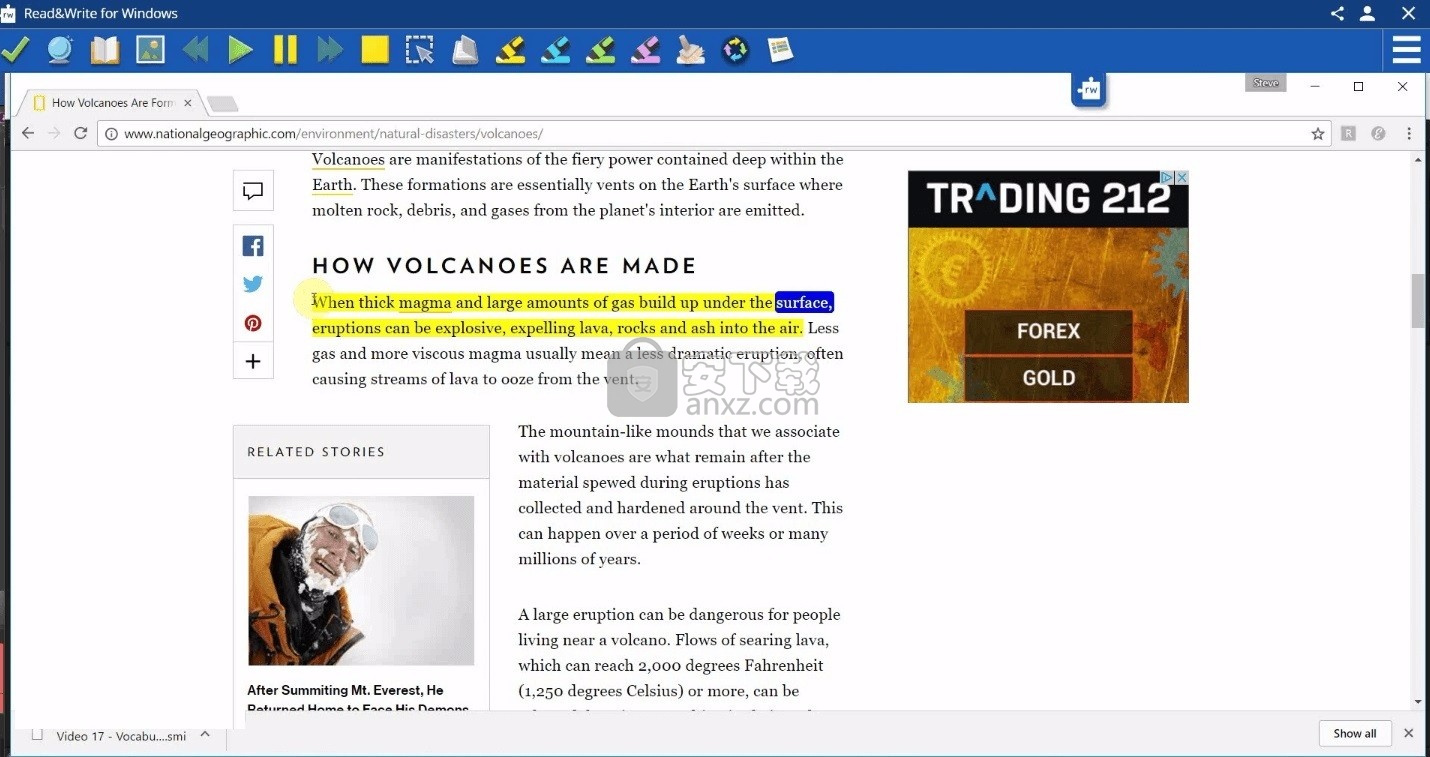This screenshot has height=757, width=1430.
Task: Click the page vertical scrollbar thumb
Action: [1418, 300]
